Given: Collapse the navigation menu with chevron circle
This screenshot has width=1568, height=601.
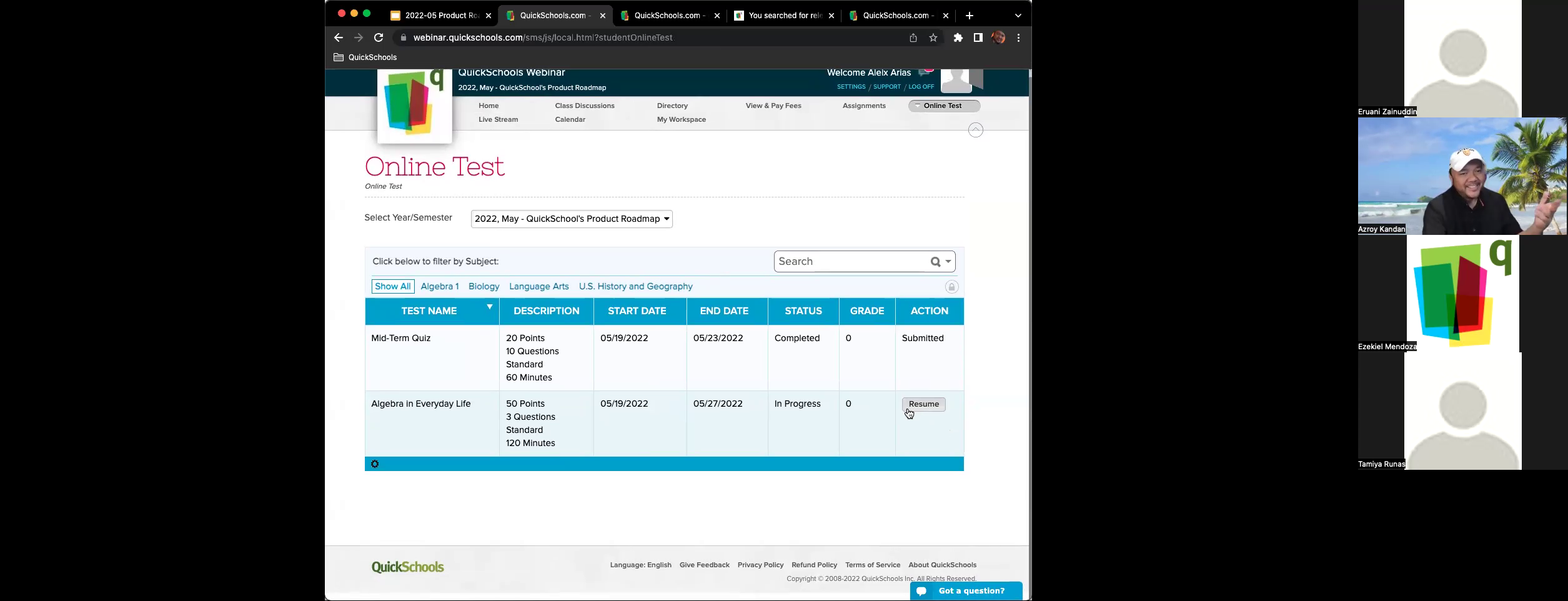Looking at the screenshot, I should click(976, 130).
